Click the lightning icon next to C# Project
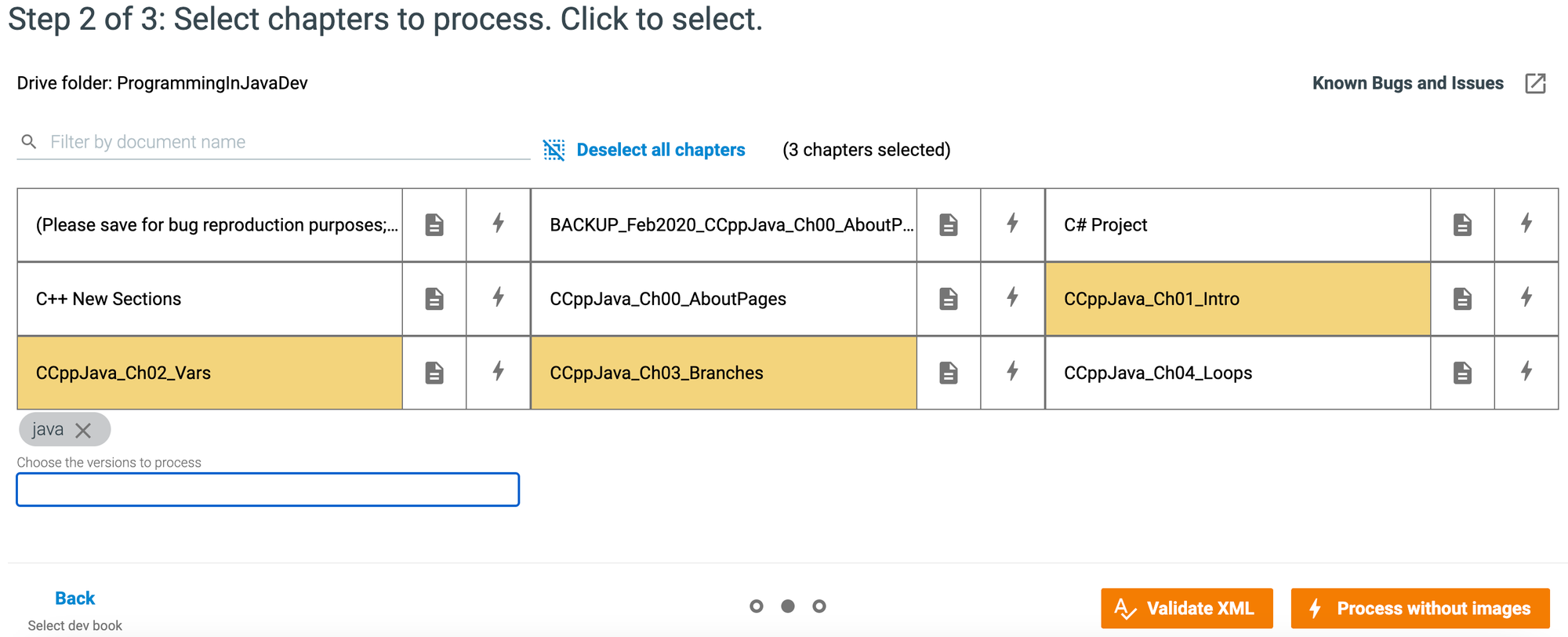 coord(1526,224)
